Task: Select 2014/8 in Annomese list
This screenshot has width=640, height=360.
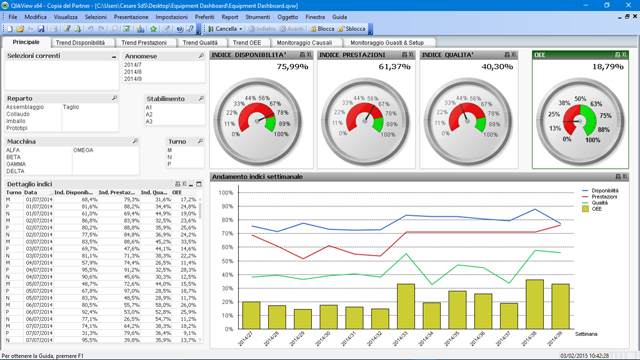Action: pyautogui.click(x=133, y=72)
